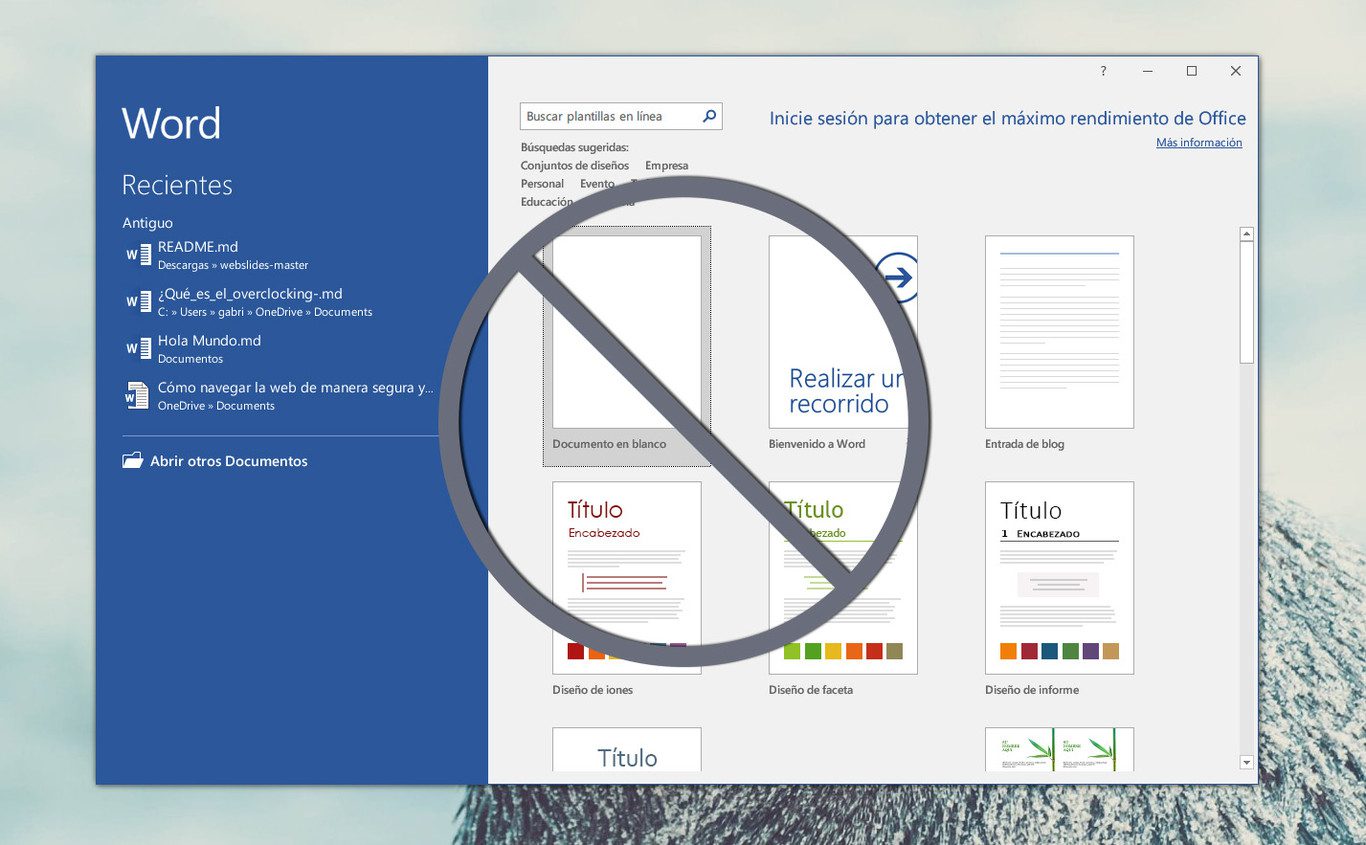
Task: Search templates with the Empresa suggestion
Action: point(666,165)
